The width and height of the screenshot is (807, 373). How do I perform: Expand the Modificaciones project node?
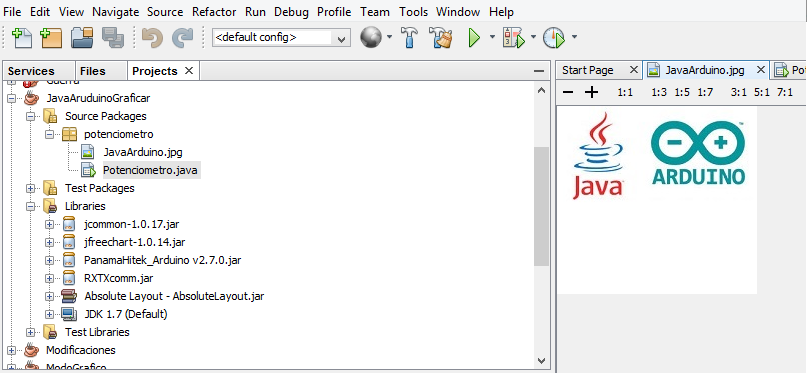point(11,350)
